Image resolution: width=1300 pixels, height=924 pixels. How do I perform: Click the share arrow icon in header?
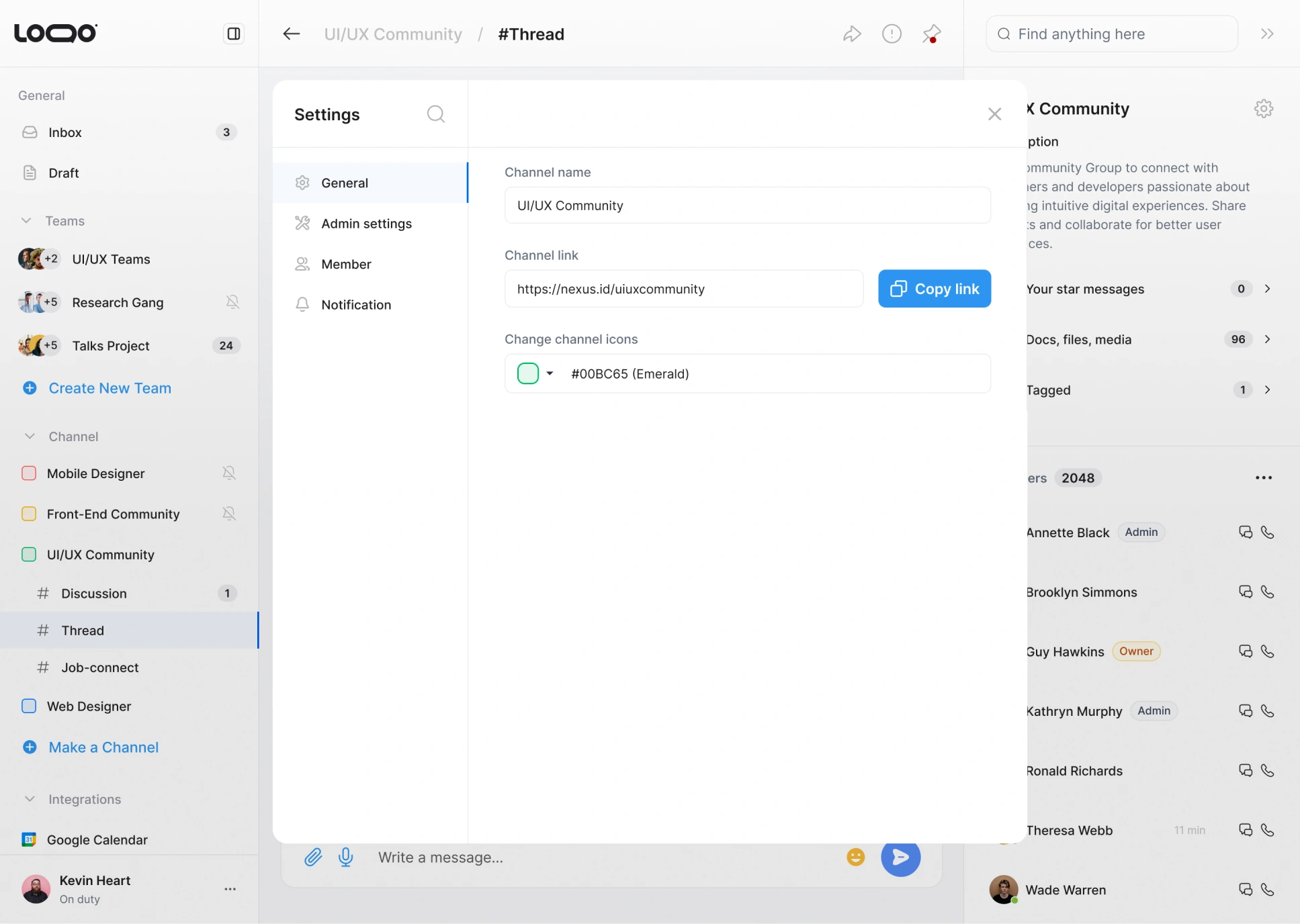click(852, 34)
